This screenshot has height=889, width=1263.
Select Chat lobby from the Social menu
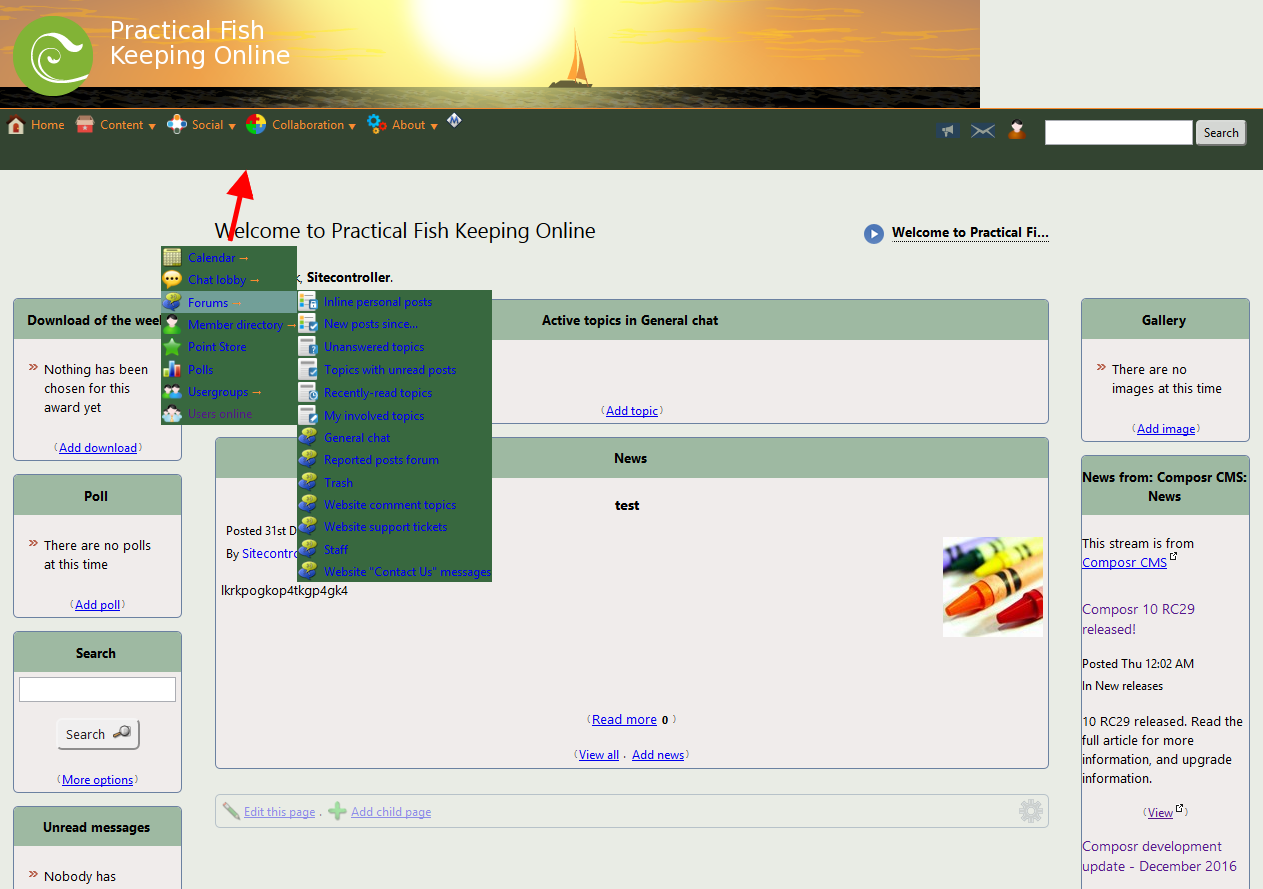point(217,280)
